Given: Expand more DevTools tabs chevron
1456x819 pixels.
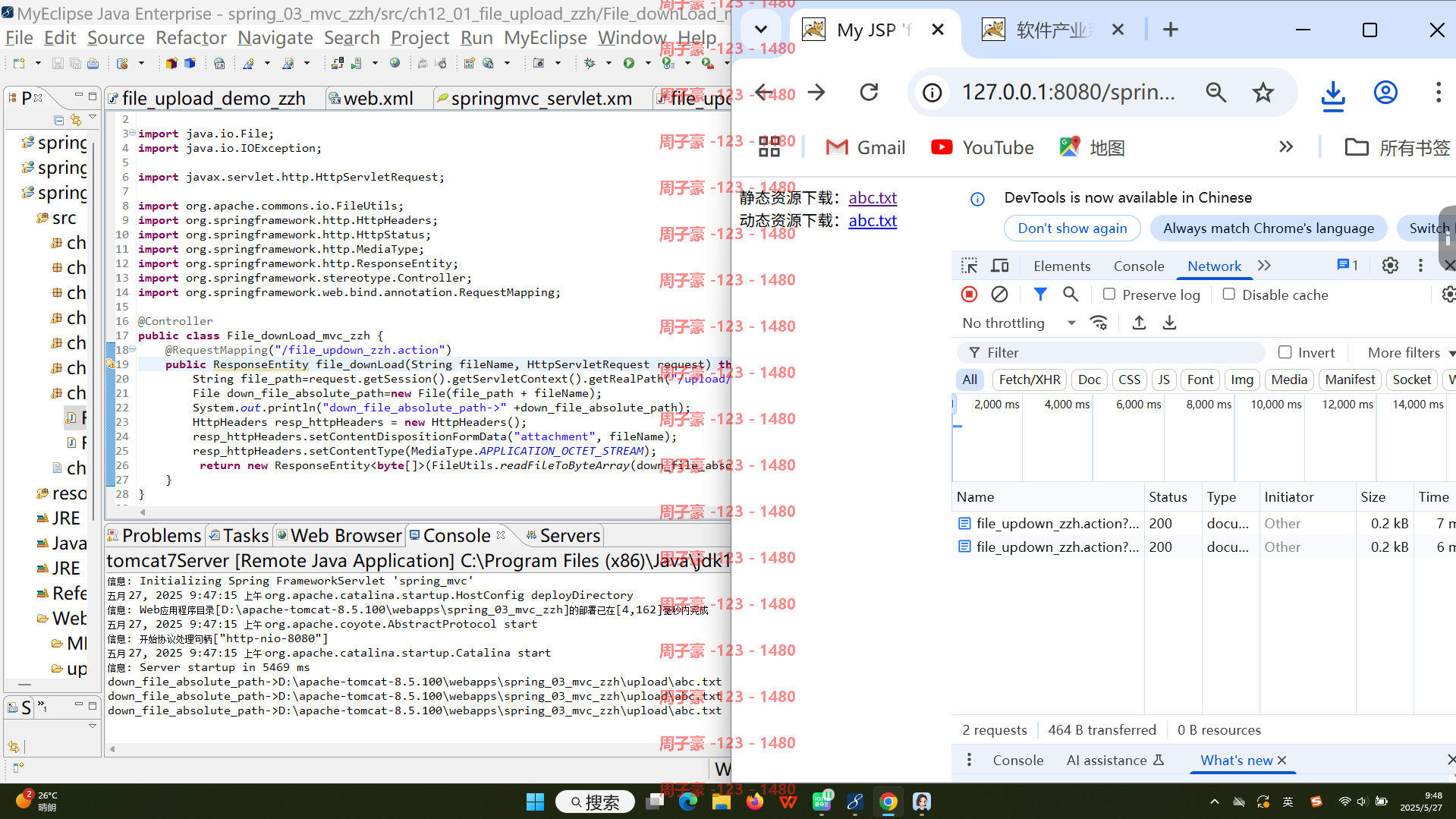Looking at the screenshot, I should click(x=1264, y=266).
